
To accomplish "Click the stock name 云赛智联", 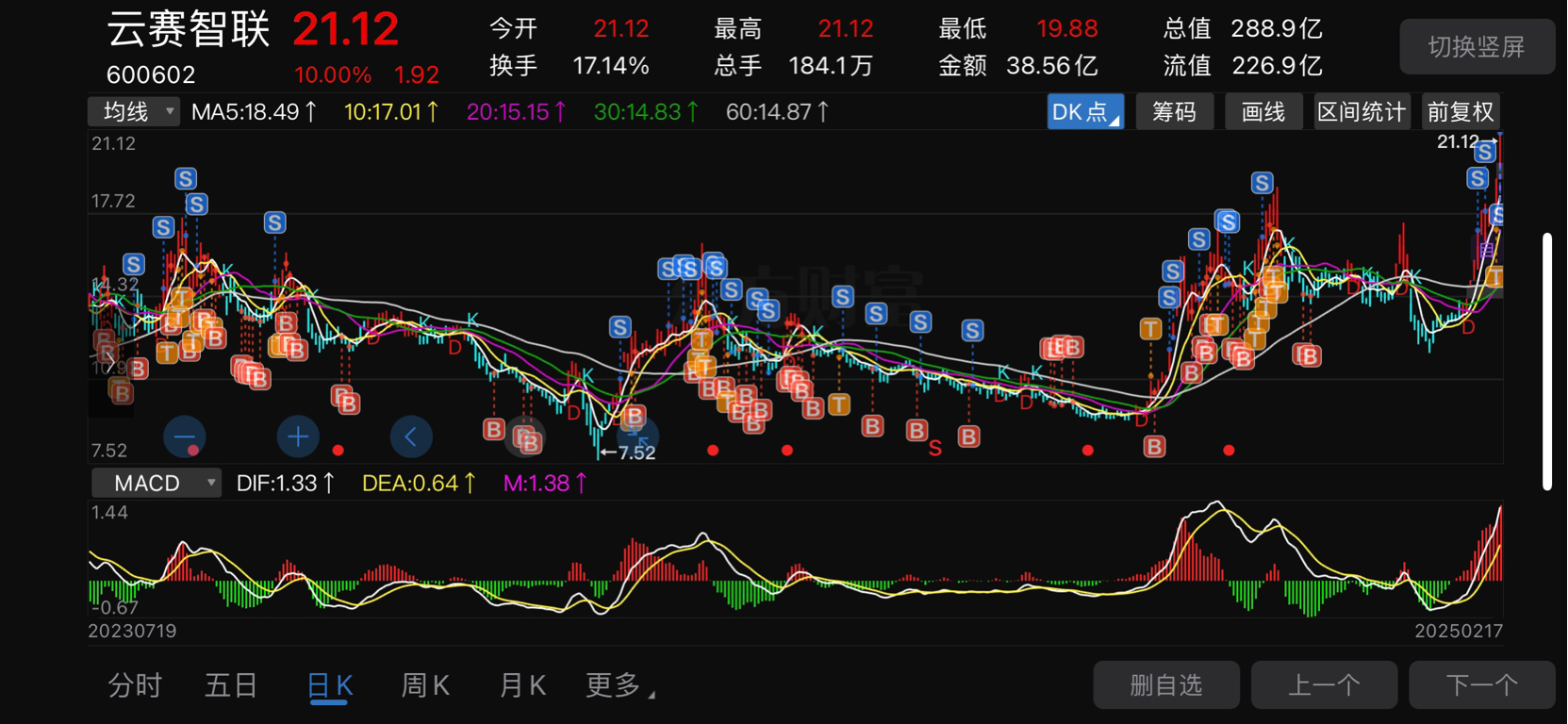I will point(189,29).
